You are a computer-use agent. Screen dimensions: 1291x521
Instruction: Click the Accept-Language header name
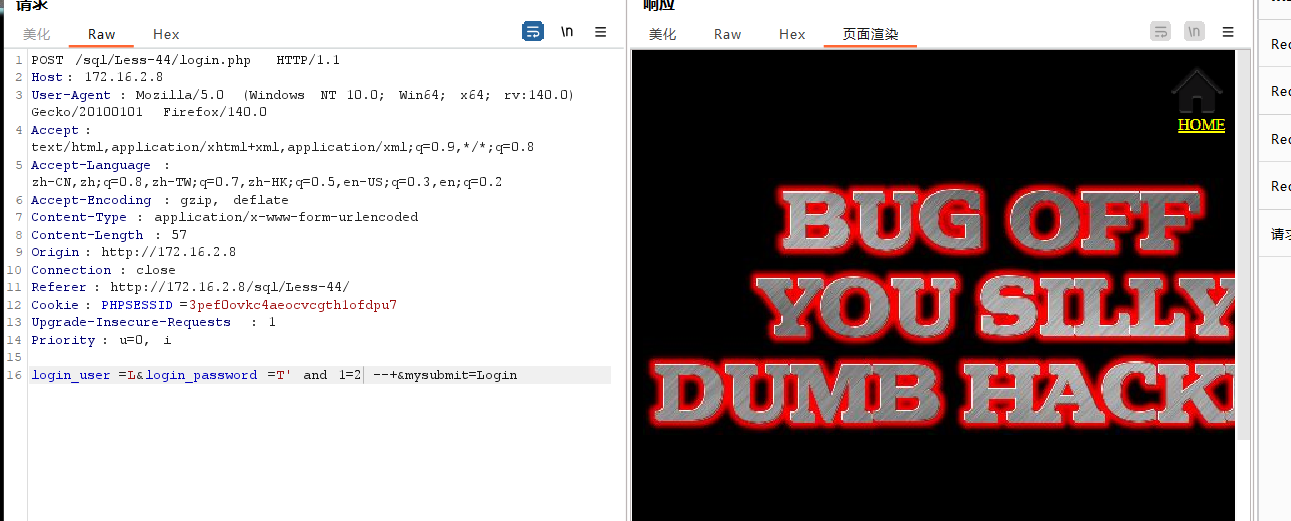pyautogui.click(x=91, y=165)
